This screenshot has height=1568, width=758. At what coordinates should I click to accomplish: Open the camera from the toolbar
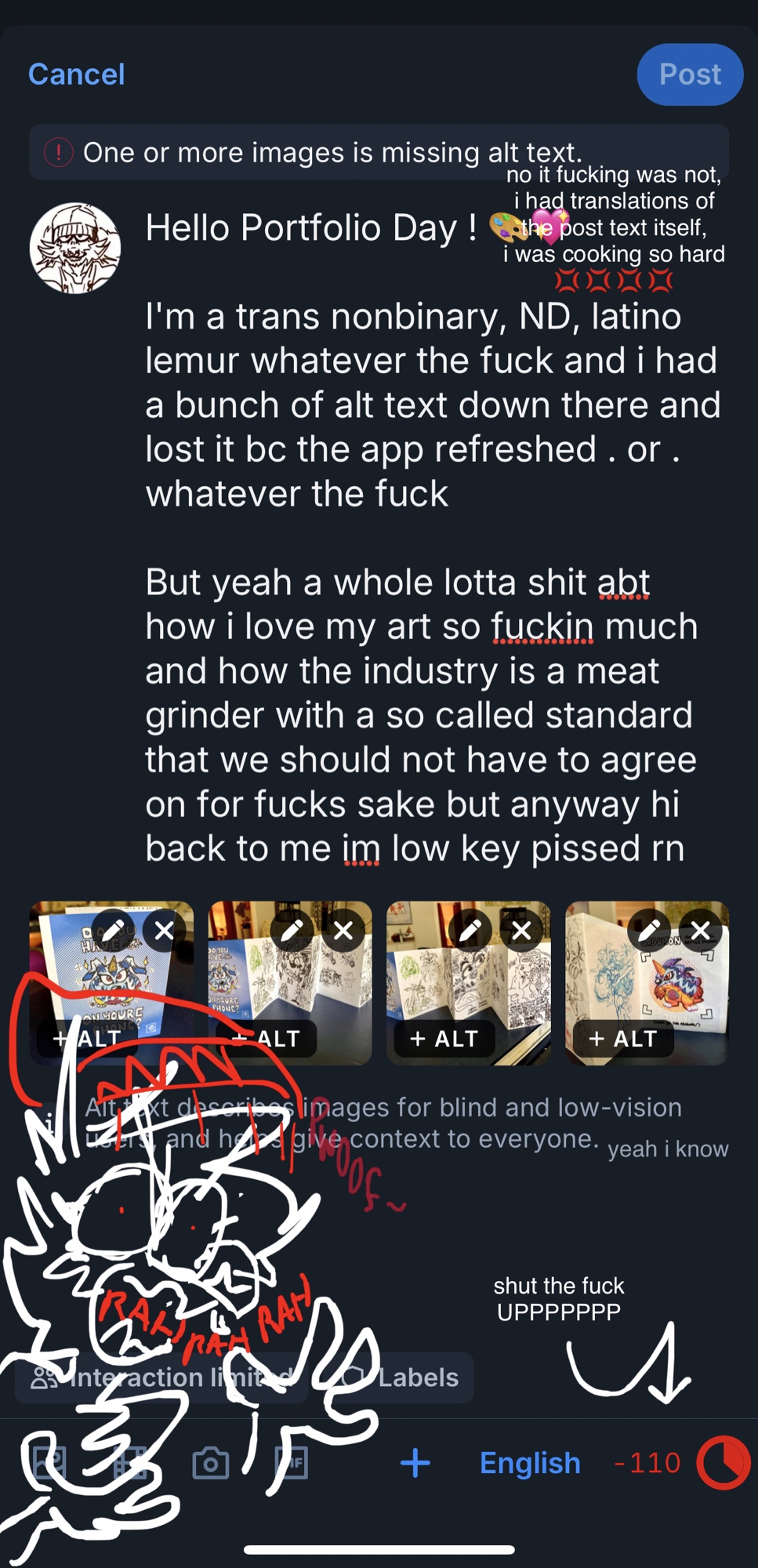point(210,1464)
